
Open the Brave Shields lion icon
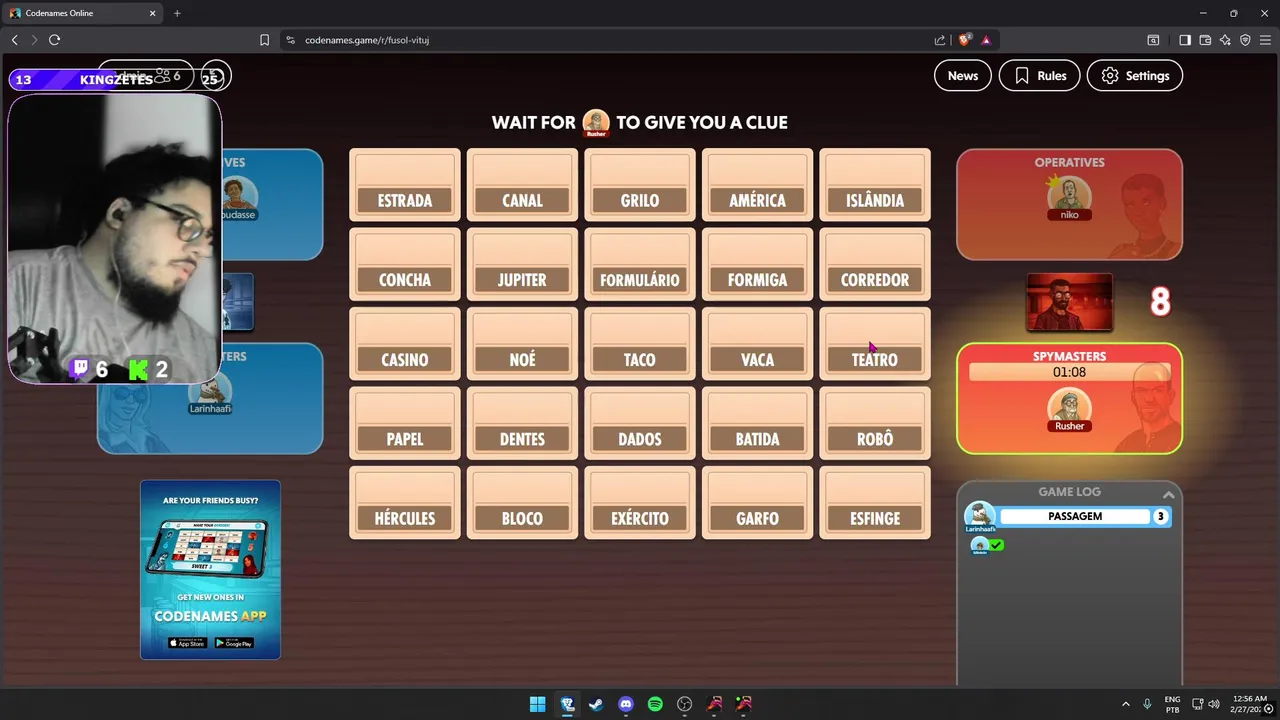coord(964,40)
